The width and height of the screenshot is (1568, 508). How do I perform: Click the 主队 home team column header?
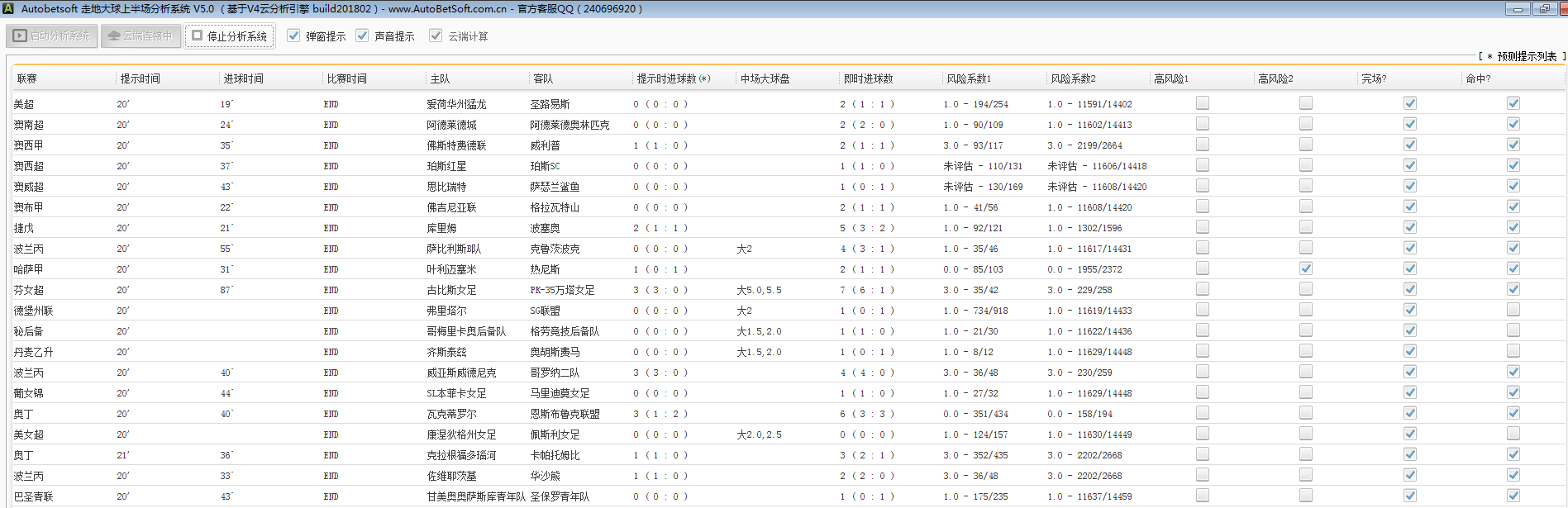tap(440, 78)
